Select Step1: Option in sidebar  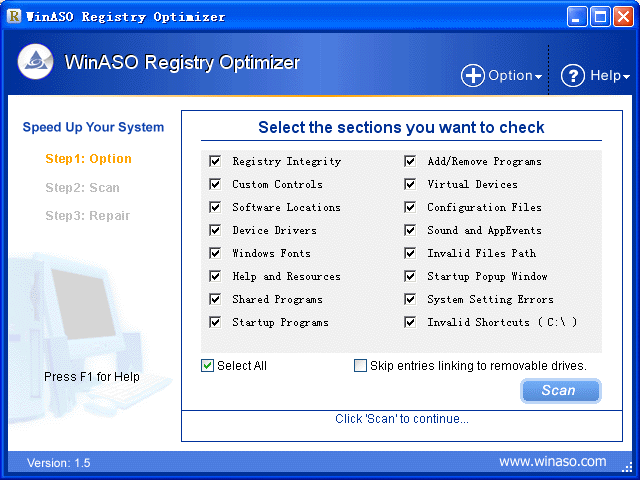[88, 158]
